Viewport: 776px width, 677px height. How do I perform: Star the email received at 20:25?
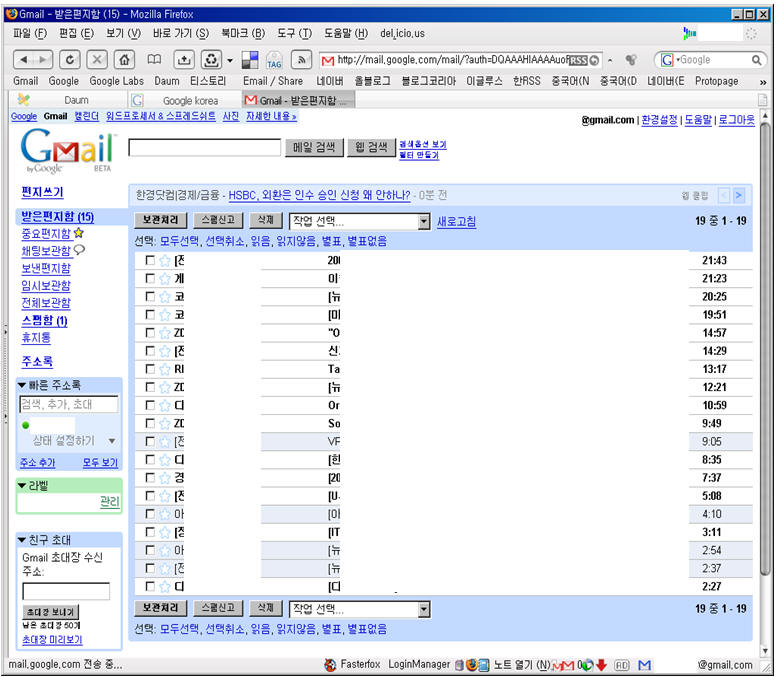click(x=165, y=296)
